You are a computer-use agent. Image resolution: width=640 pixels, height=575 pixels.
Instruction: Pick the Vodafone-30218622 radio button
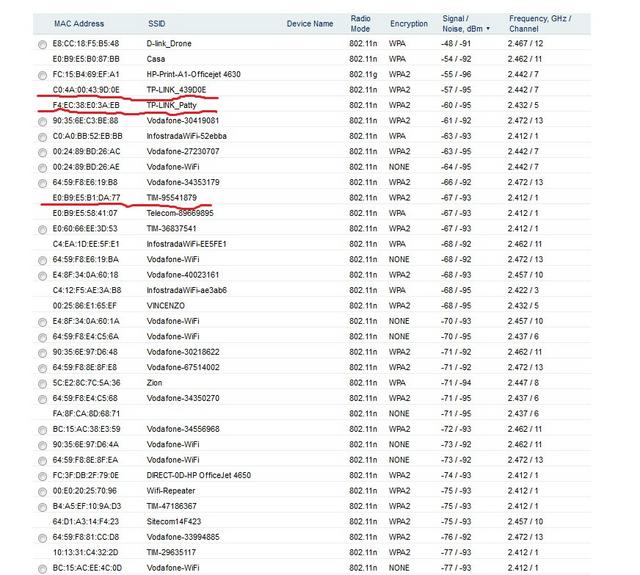point(42,353)
